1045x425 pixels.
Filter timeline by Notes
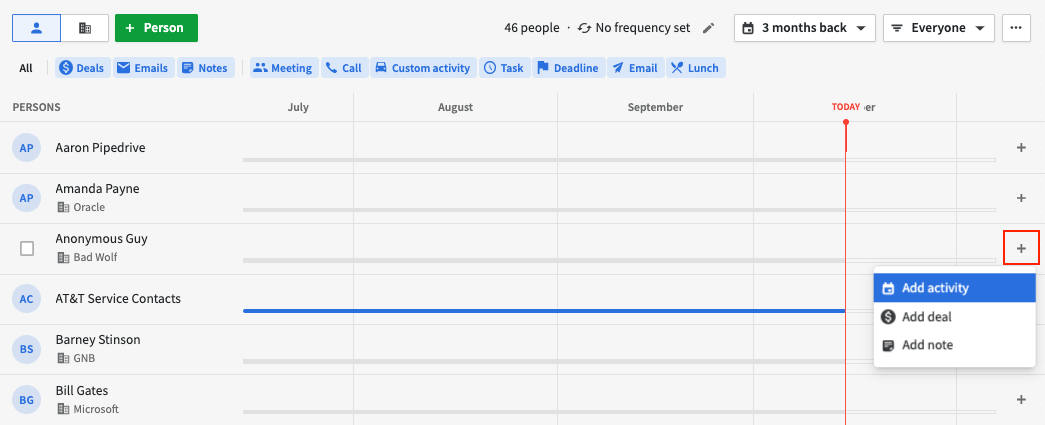[205, 68]
